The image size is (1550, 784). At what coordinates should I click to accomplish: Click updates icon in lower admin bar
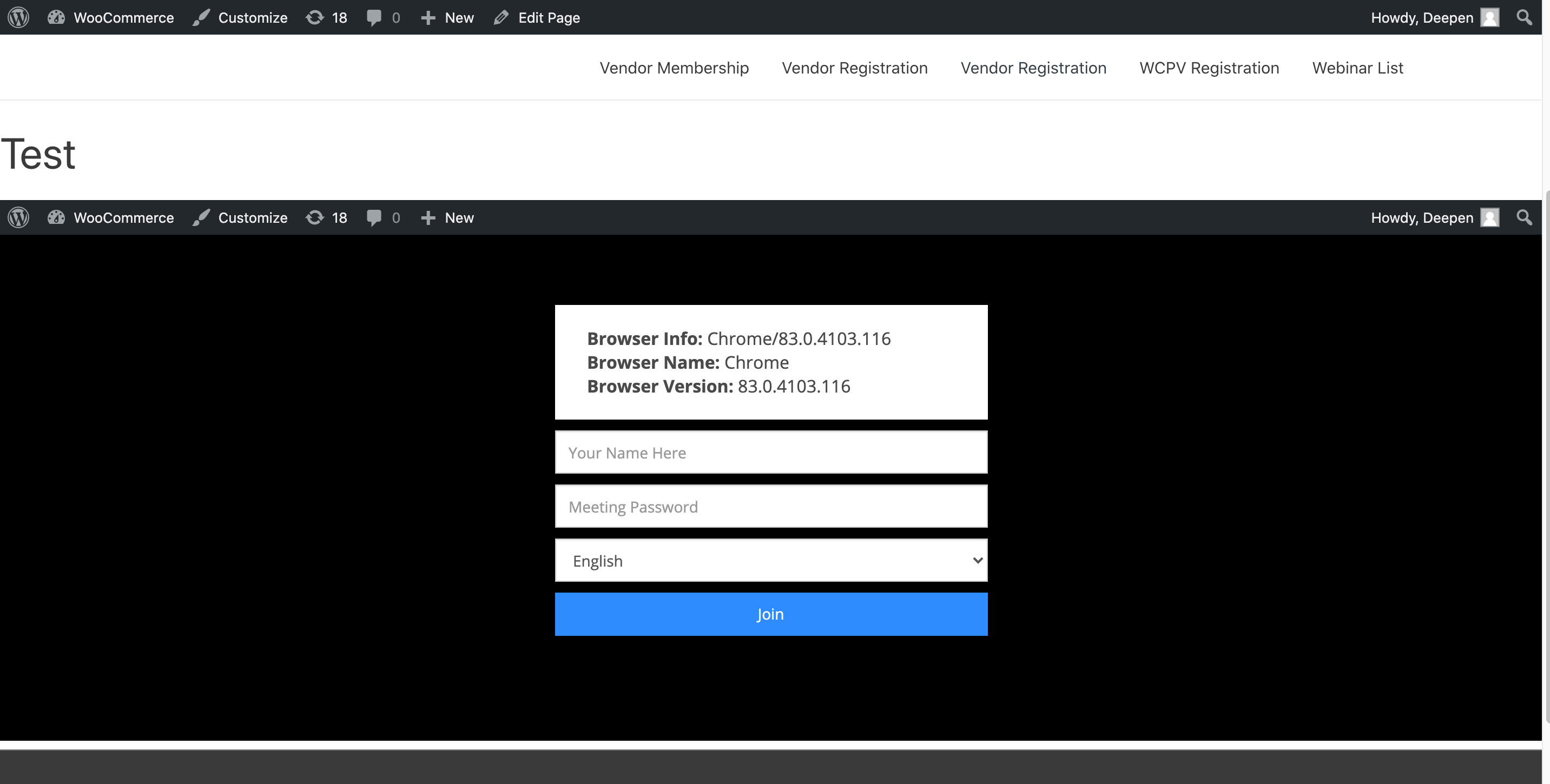(x=326, y=218)
